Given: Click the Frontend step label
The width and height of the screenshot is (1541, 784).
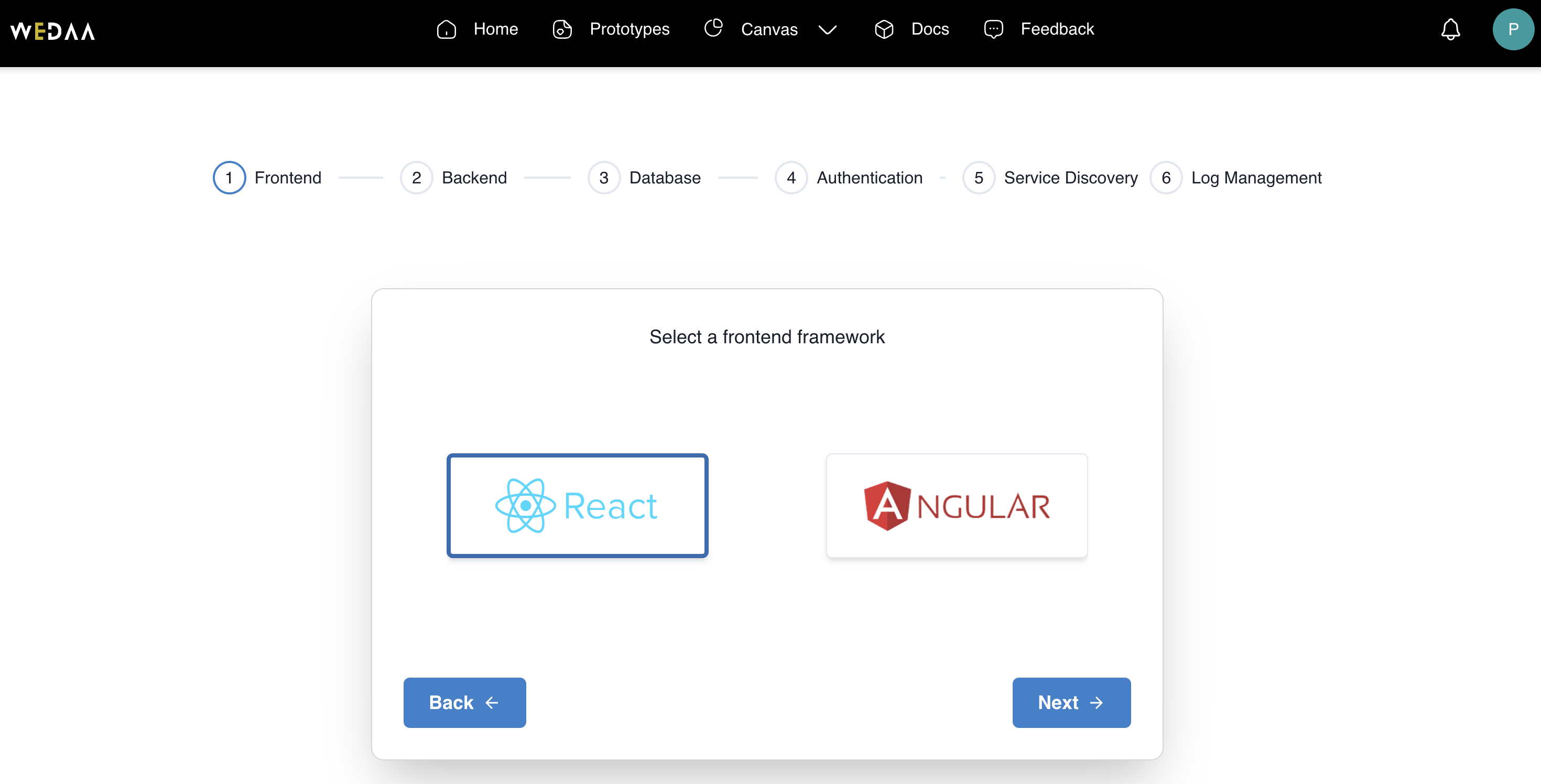Looking at the screenshot, I should pos(288,178).
